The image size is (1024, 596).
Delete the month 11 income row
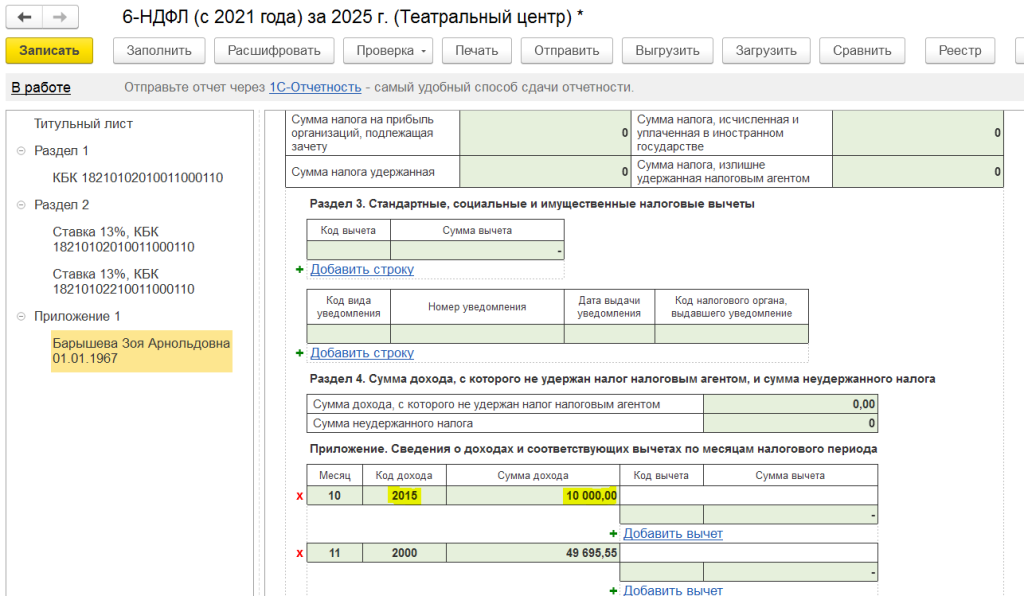point(298,553)
